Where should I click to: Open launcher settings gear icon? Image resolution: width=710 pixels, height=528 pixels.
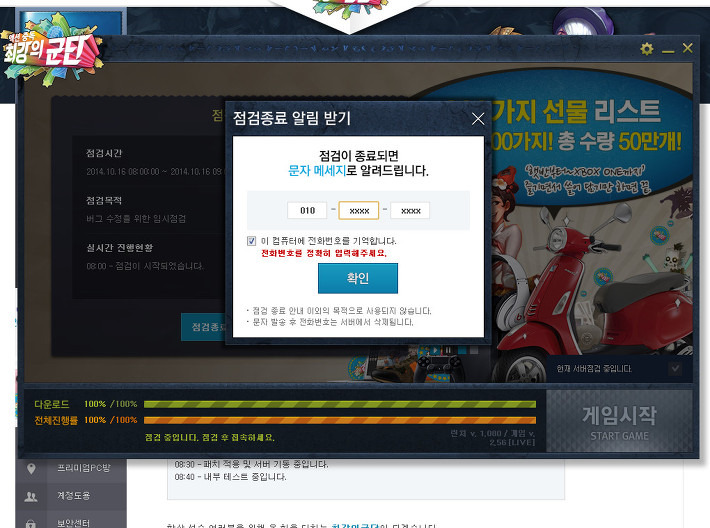pyautogui.click(x=647, y=48)
